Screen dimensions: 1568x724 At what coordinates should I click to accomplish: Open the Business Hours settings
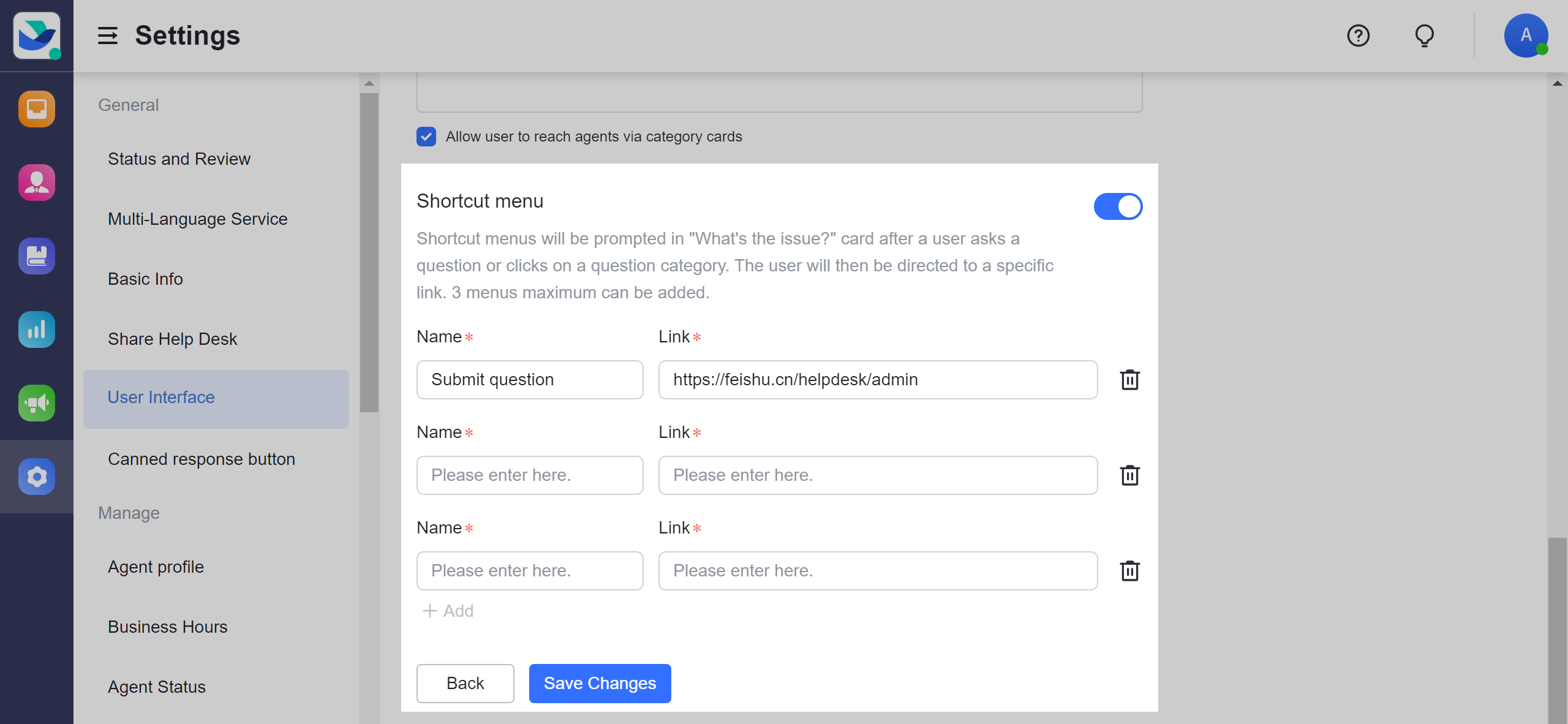tap(168, 627)
